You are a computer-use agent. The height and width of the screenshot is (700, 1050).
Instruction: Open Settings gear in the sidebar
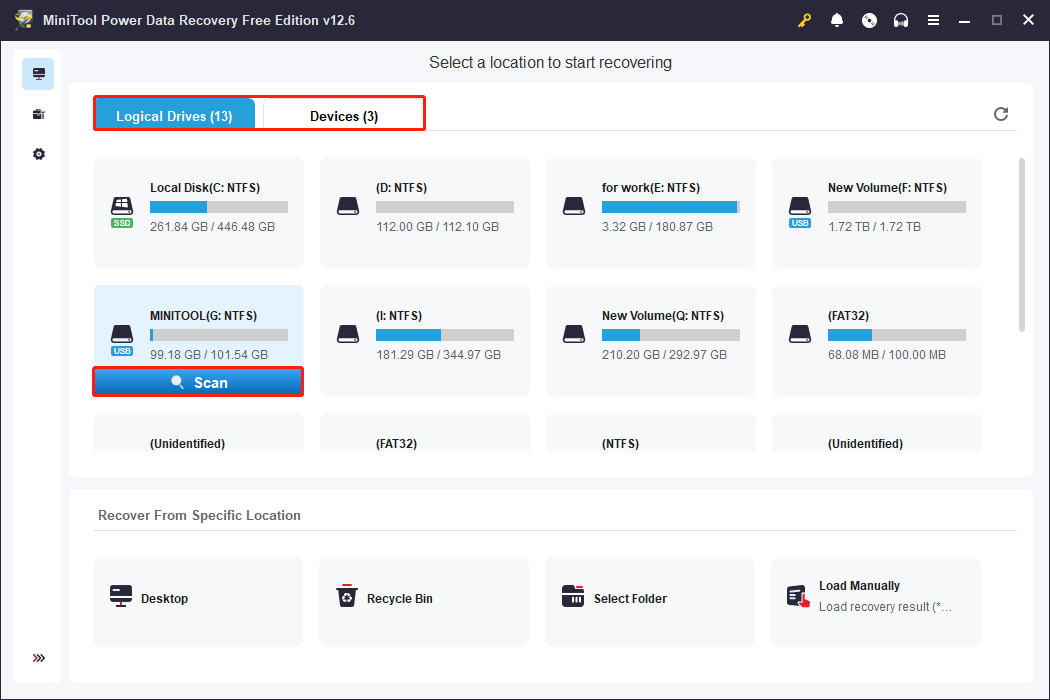click(x=38, y=153)
